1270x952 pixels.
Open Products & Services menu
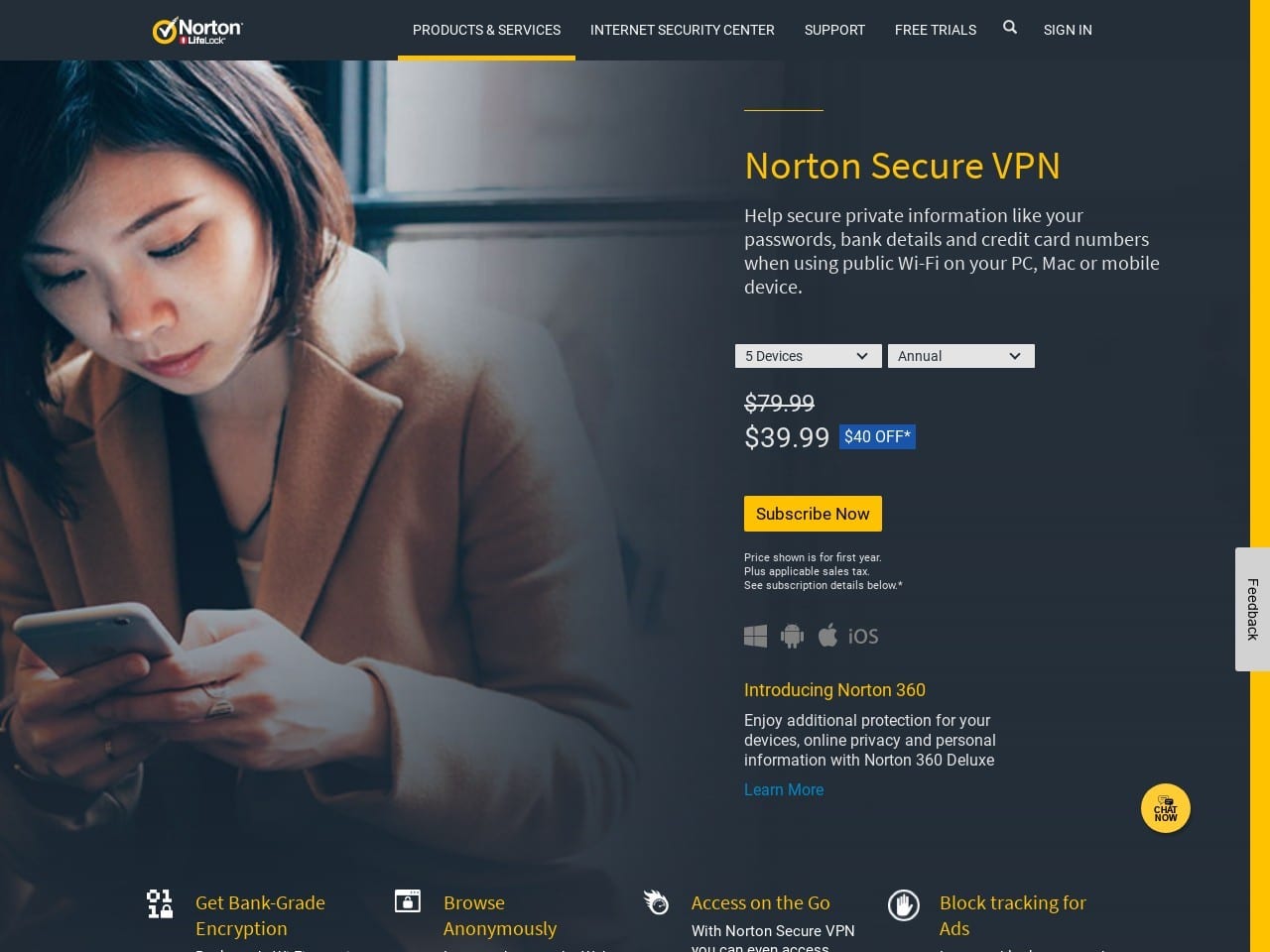point(486,30)
